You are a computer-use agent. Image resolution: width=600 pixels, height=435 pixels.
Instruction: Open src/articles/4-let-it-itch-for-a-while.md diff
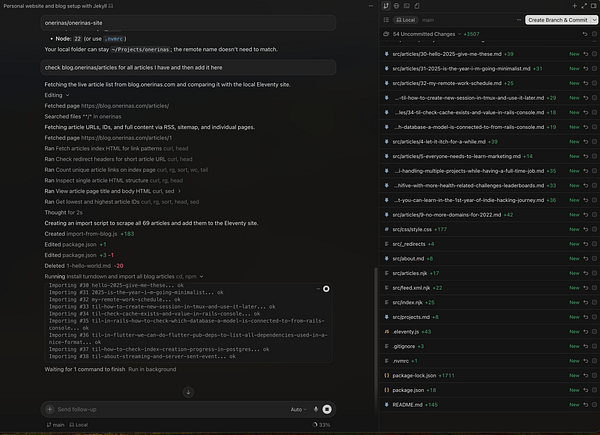coord(439,142)
